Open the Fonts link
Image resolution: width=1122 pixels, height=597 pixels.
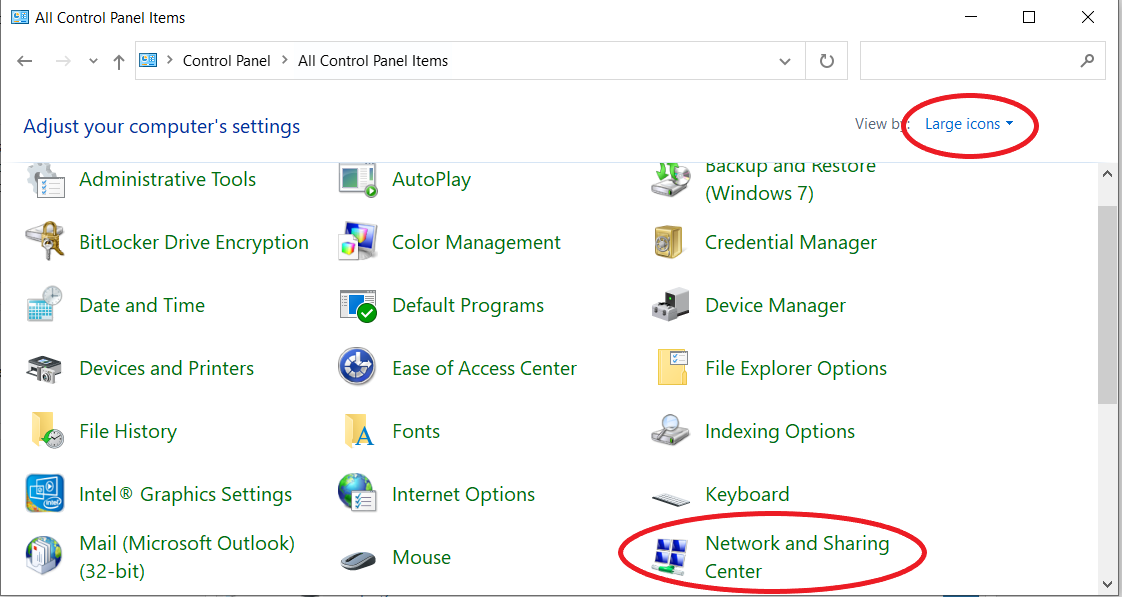[x=416, y=431]
